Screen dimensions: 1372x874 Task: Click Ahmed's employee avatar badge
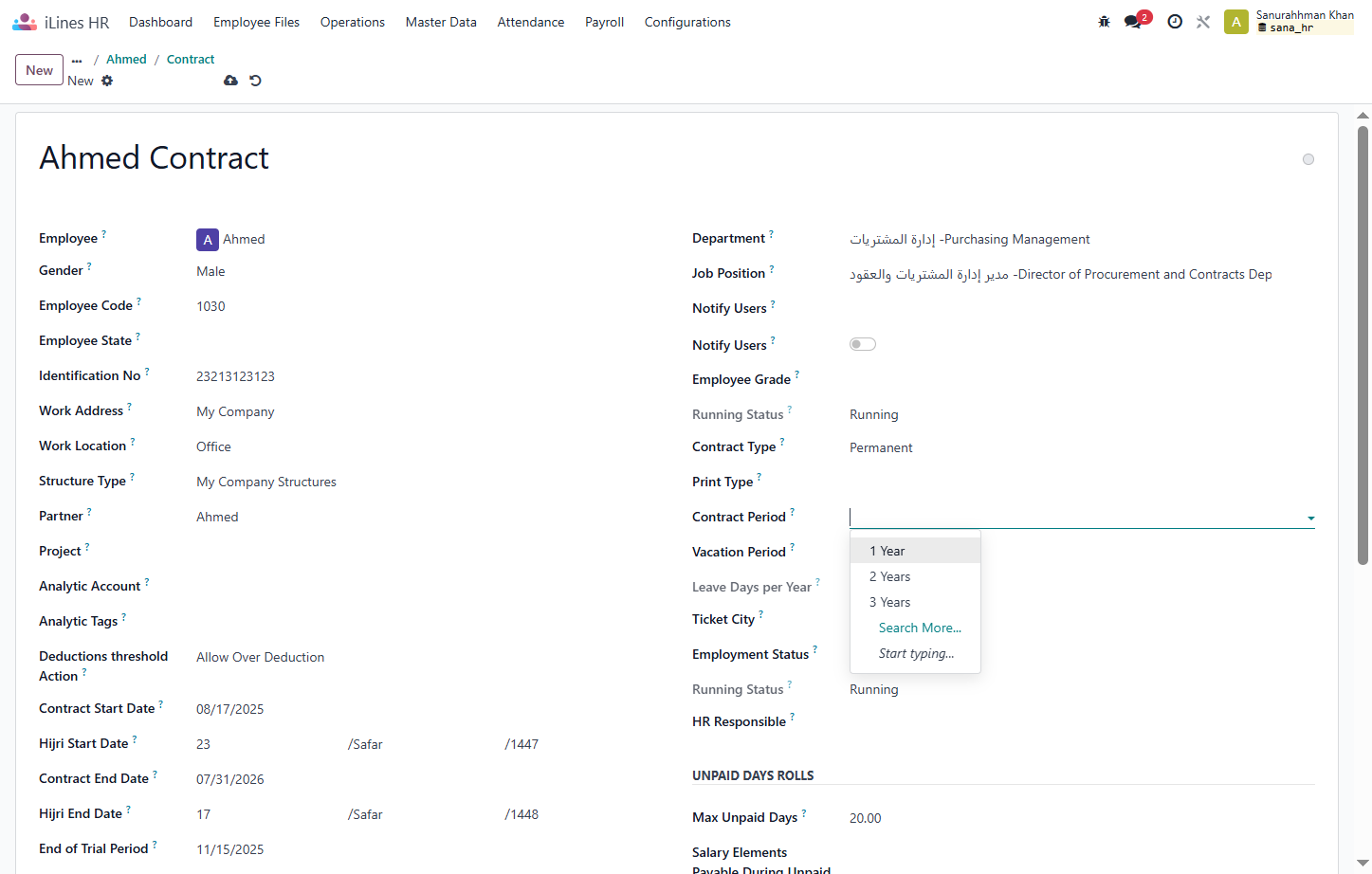pos(208,240)
